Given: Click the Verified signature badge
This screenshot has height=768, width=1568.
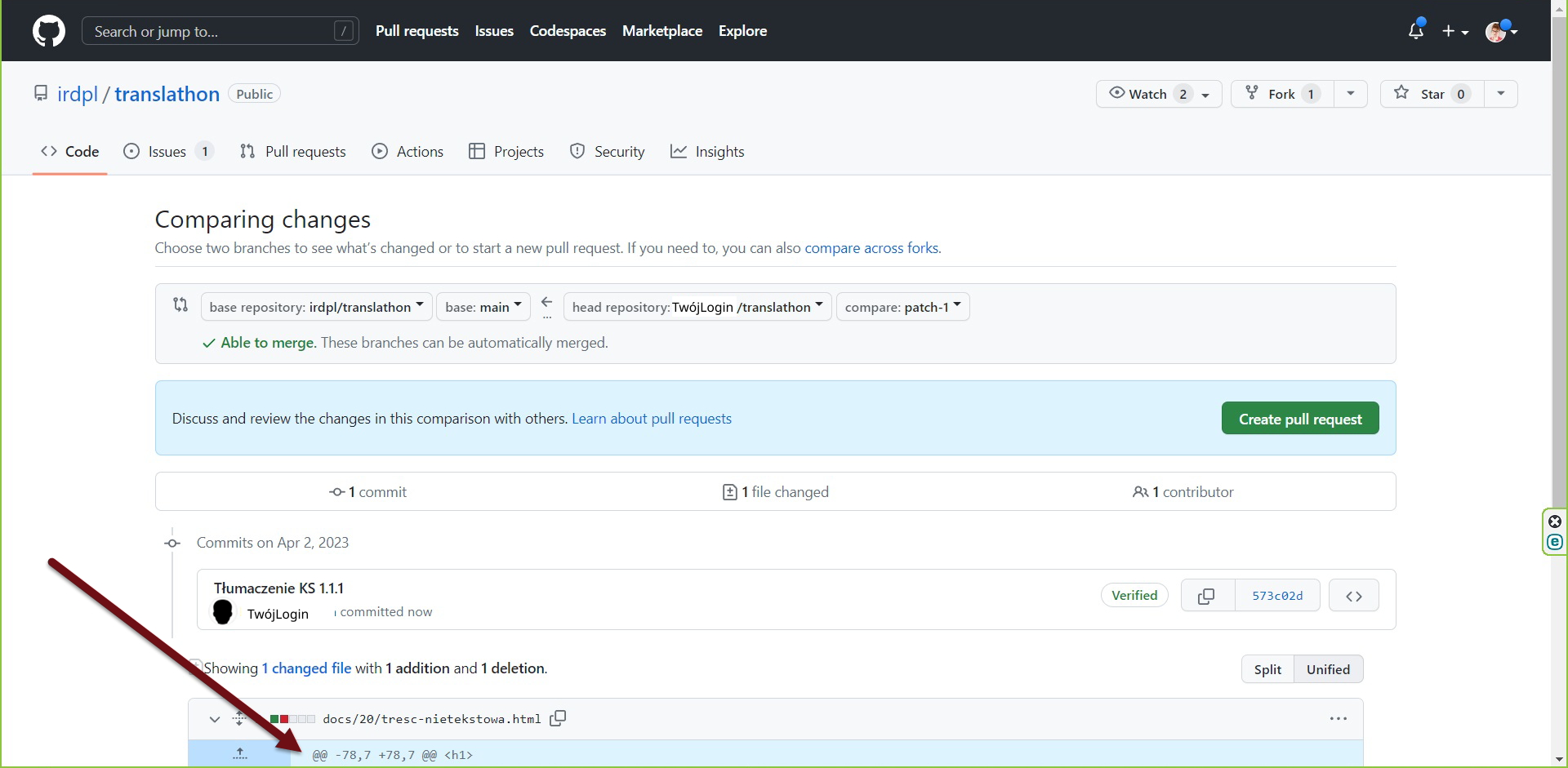Looking at the screenshot, I should tap(1134, 595).
